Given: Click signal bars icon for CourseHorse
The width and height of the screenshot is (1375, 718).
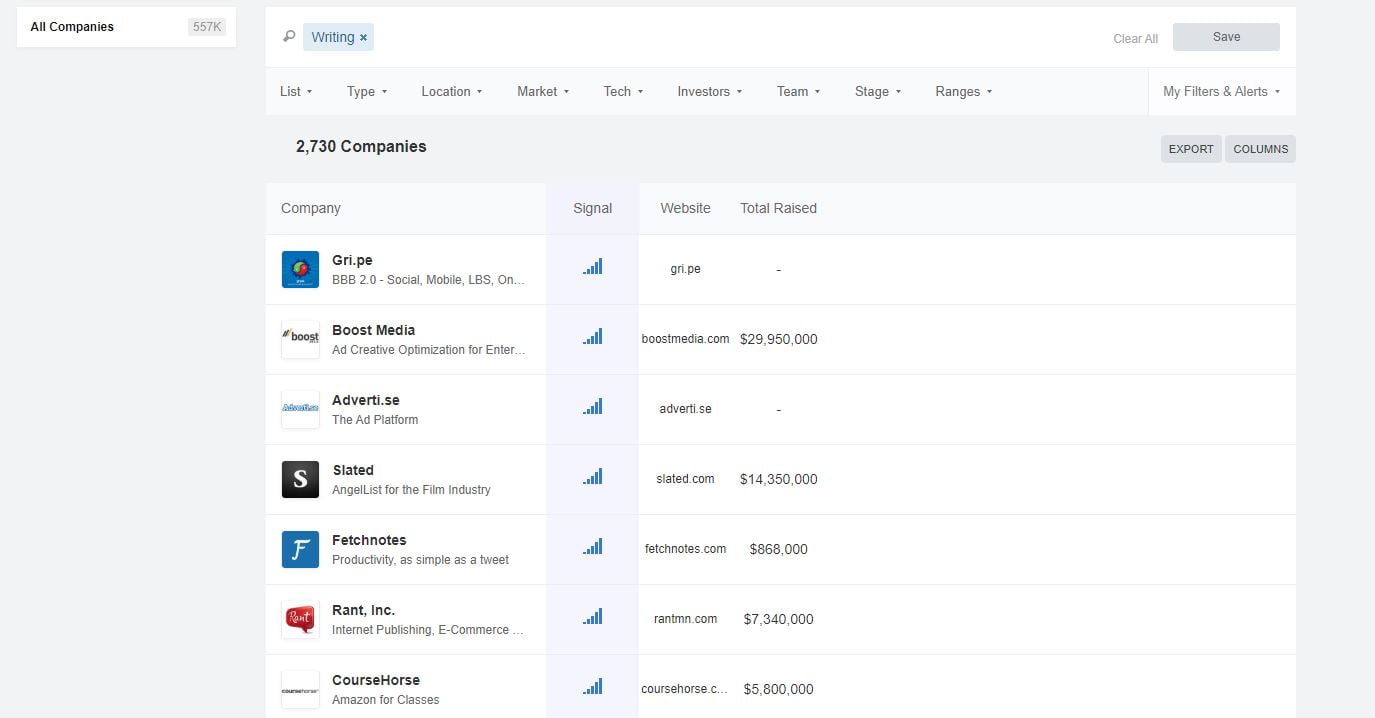Looking at the screenshot, I should pyautogui.click(x=593, y=687).
